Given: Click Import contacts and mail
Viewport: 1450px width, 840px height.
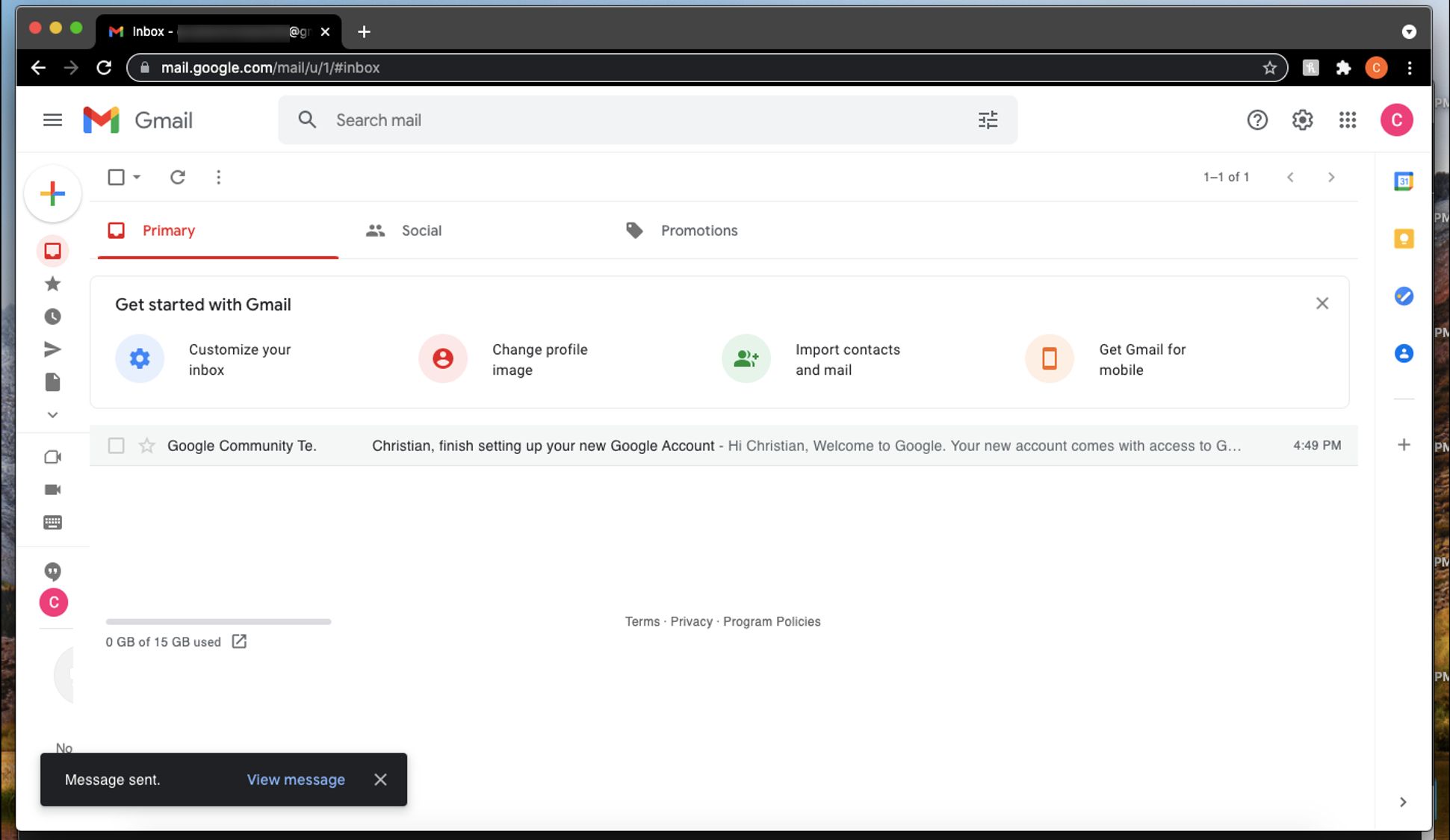Looking at the screenshot, I should click(x=811, y=359).
